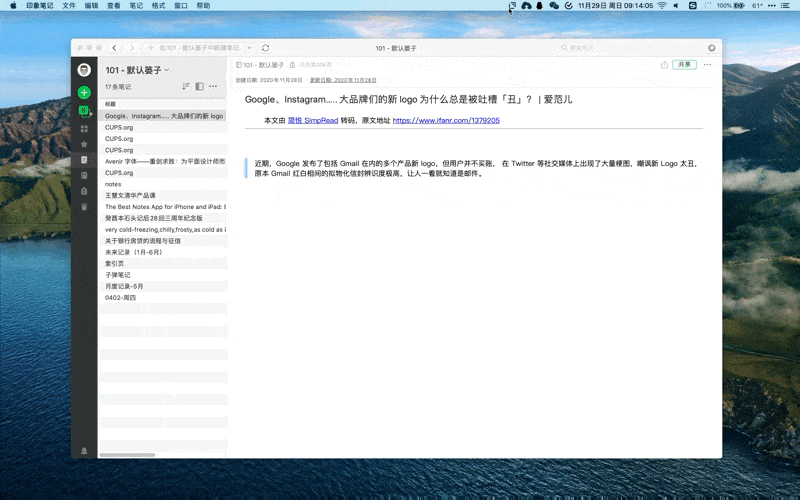
Task: Select note Avenir 字体
Action: tap(162, 161)
